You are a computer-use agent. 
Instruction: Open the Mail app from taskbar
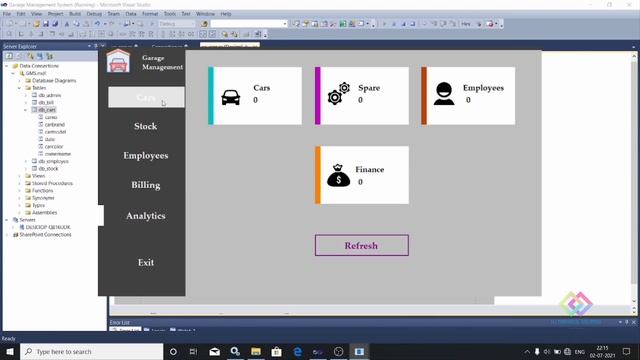(214, 351)
